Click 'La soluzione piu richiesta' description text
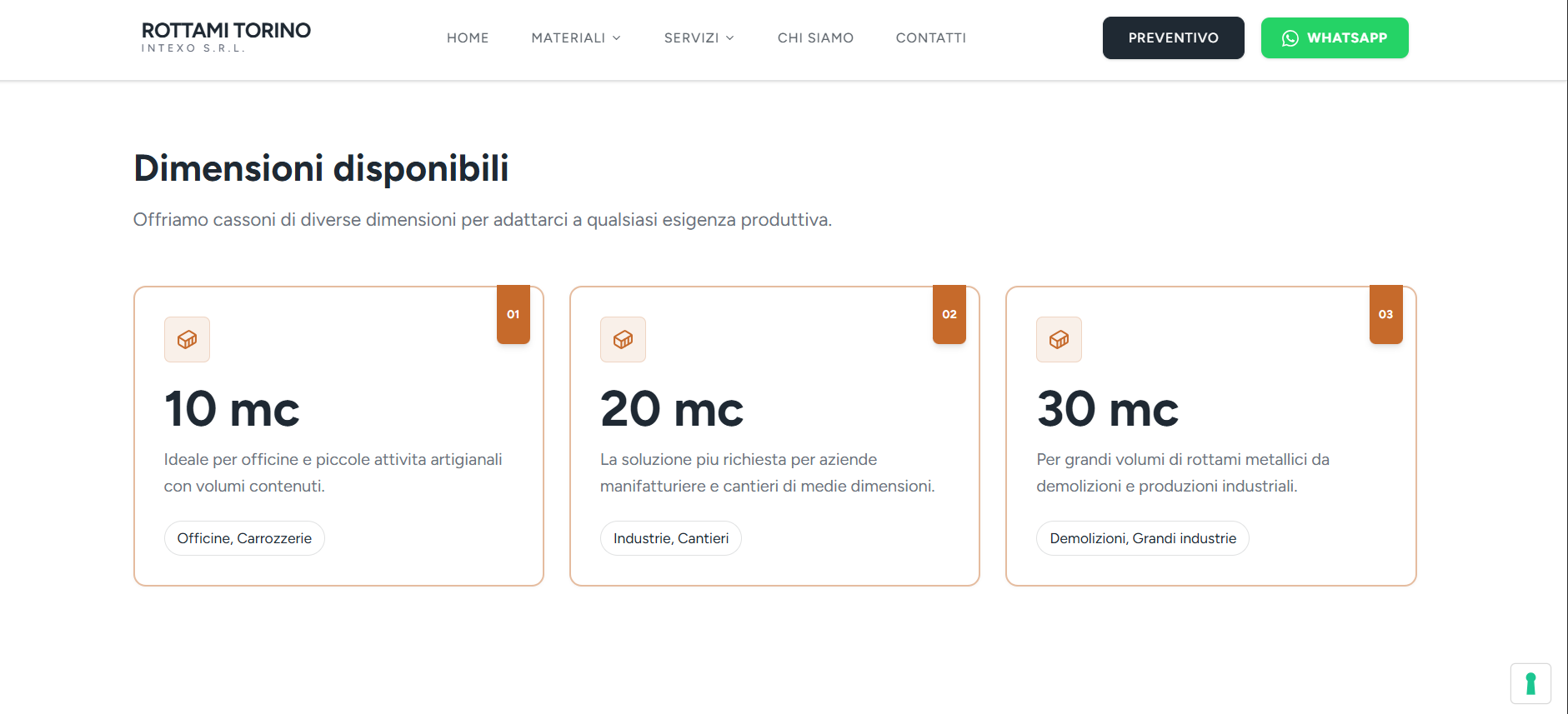This screenshot has height=714, width=1568. (x=768, y=472)
